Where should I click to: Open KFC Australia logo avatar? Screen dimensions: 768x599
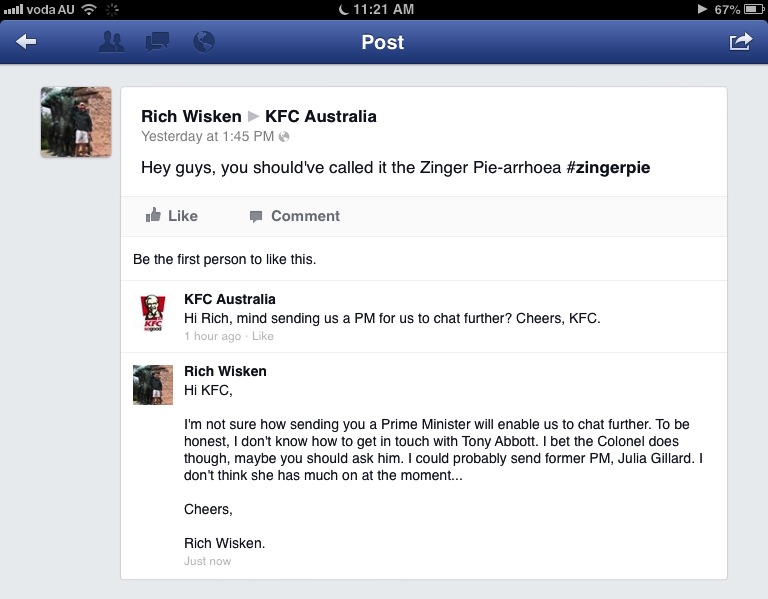coord(153,314)
